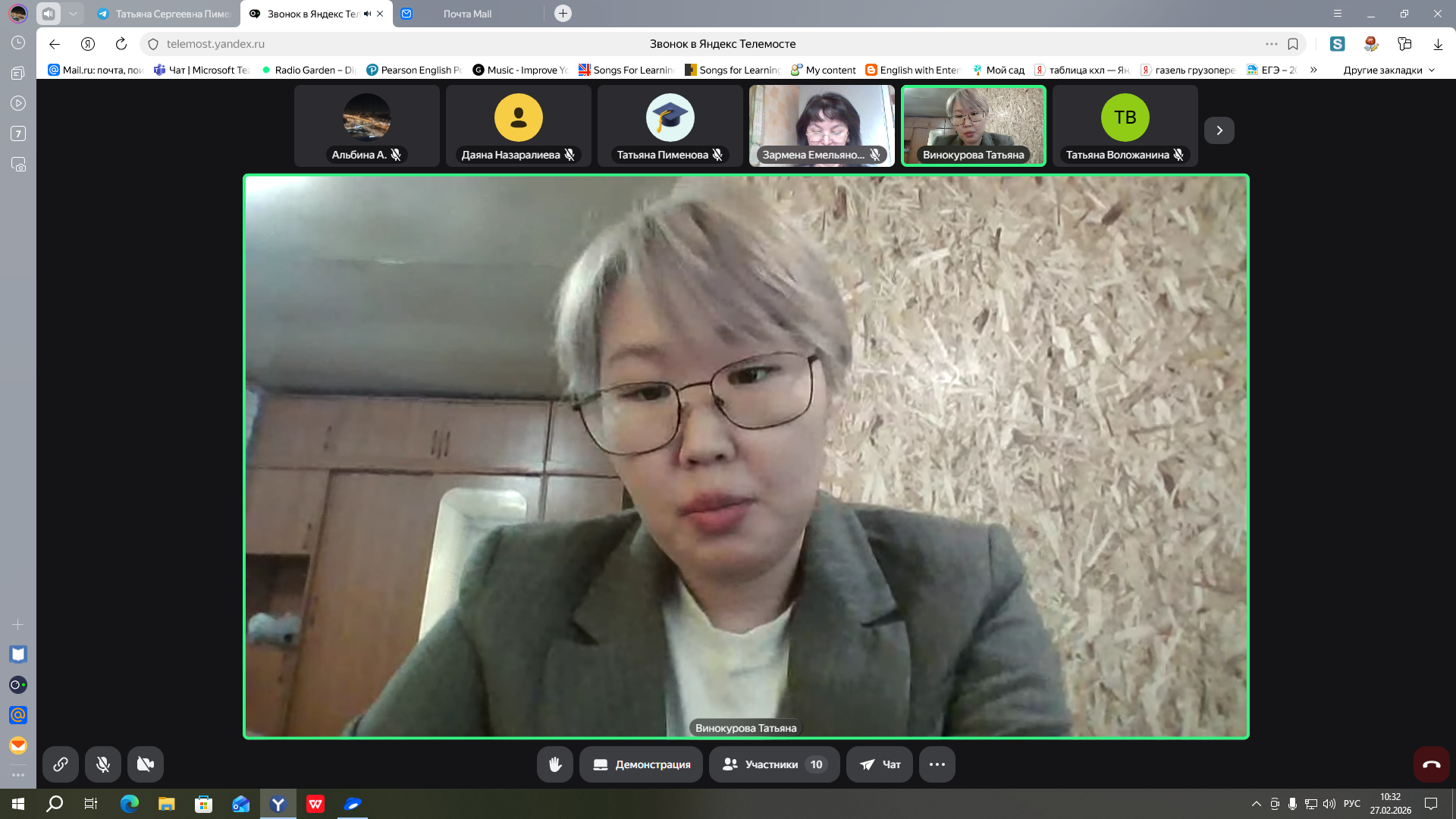This screenshot has width=1456, height=819.
Task: Switch to Татьяна Сергеевна Telegram tab
Action: click(173, 14)
